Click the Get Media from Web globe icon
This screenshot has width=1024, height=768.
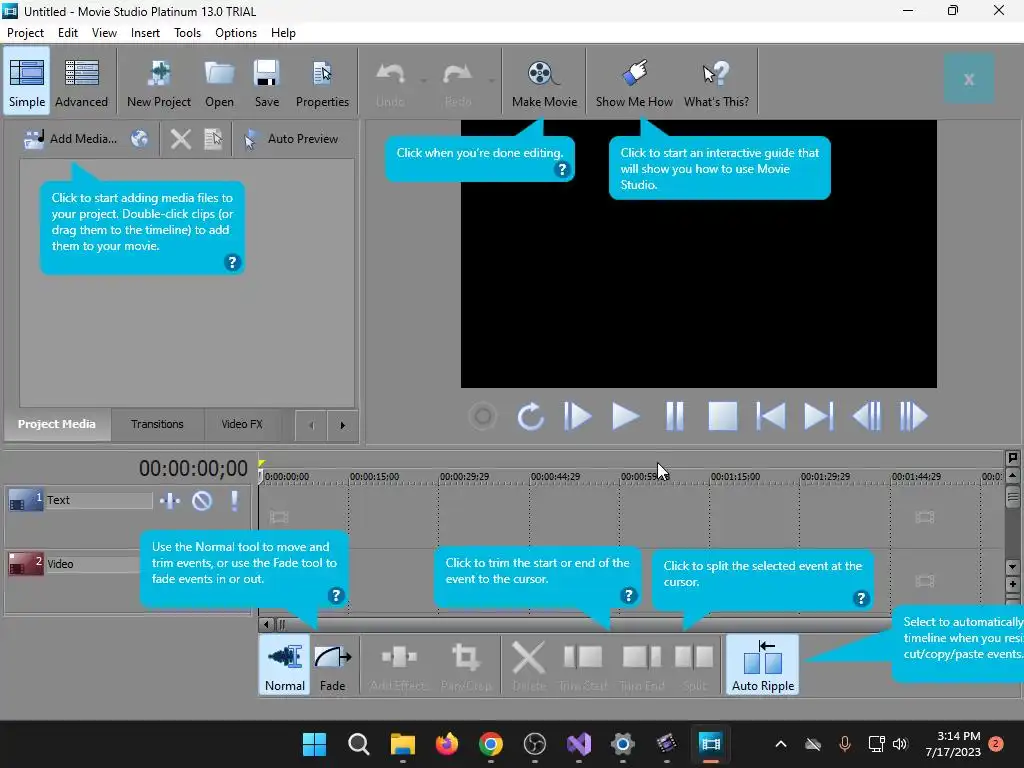coord(139,138)
